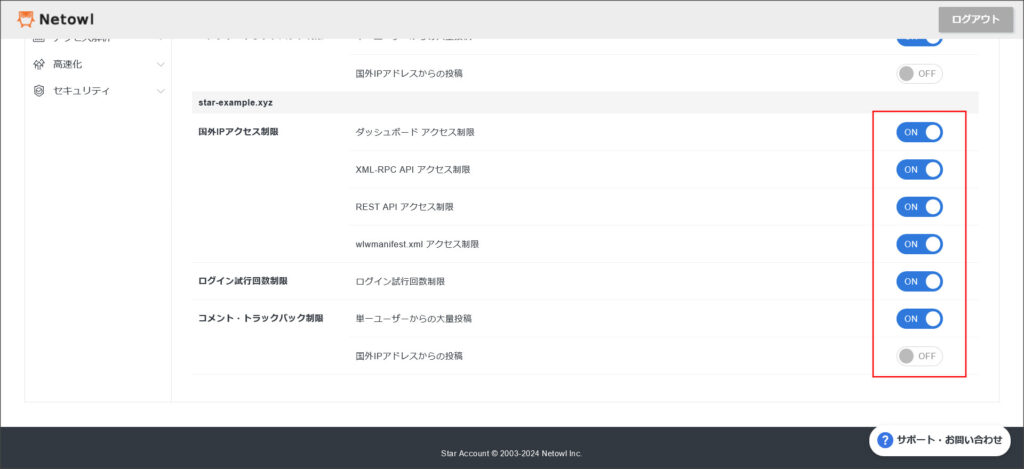Click the Netowl owl logo icon
Screen dimensions: 1024x469
coord(25,20)
